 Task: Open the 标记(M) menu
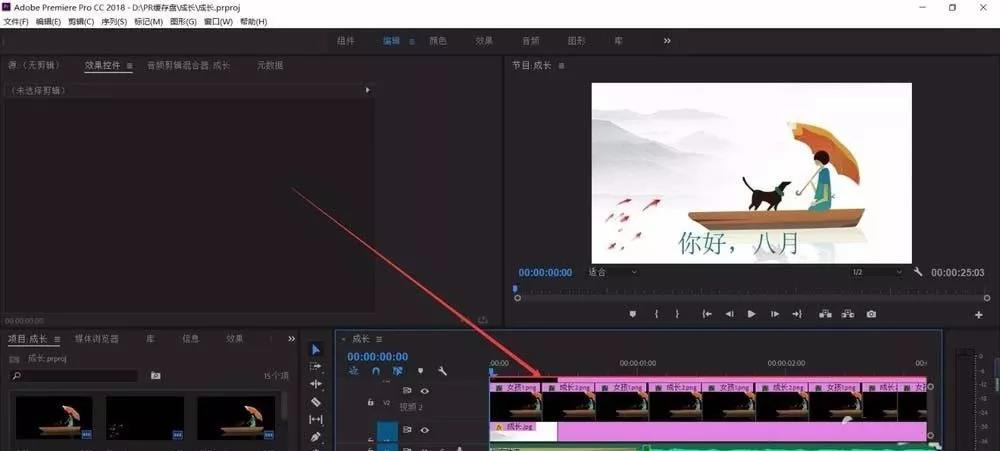[x=149, y=22]
